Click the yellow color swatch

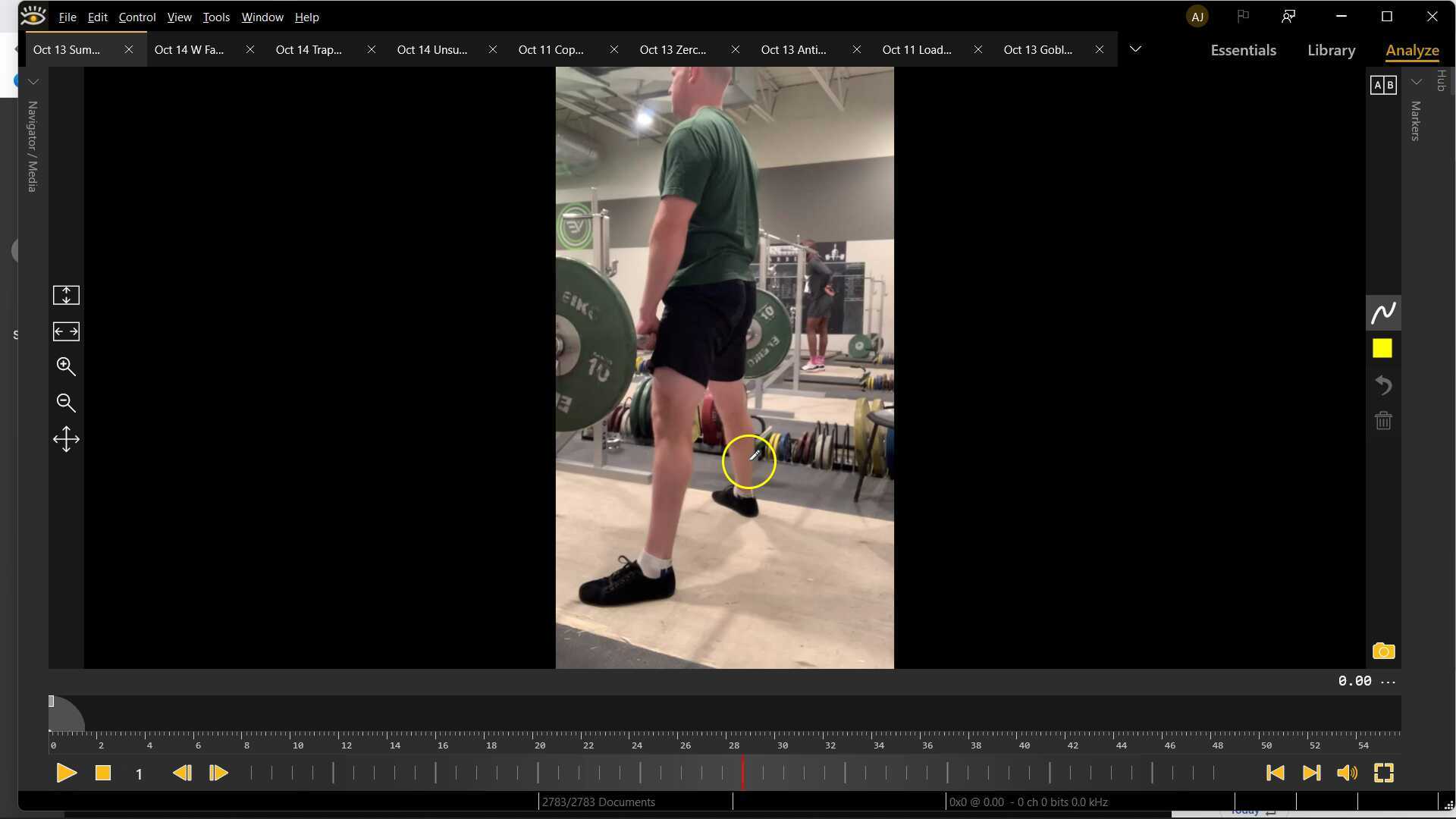[1383, 348]
